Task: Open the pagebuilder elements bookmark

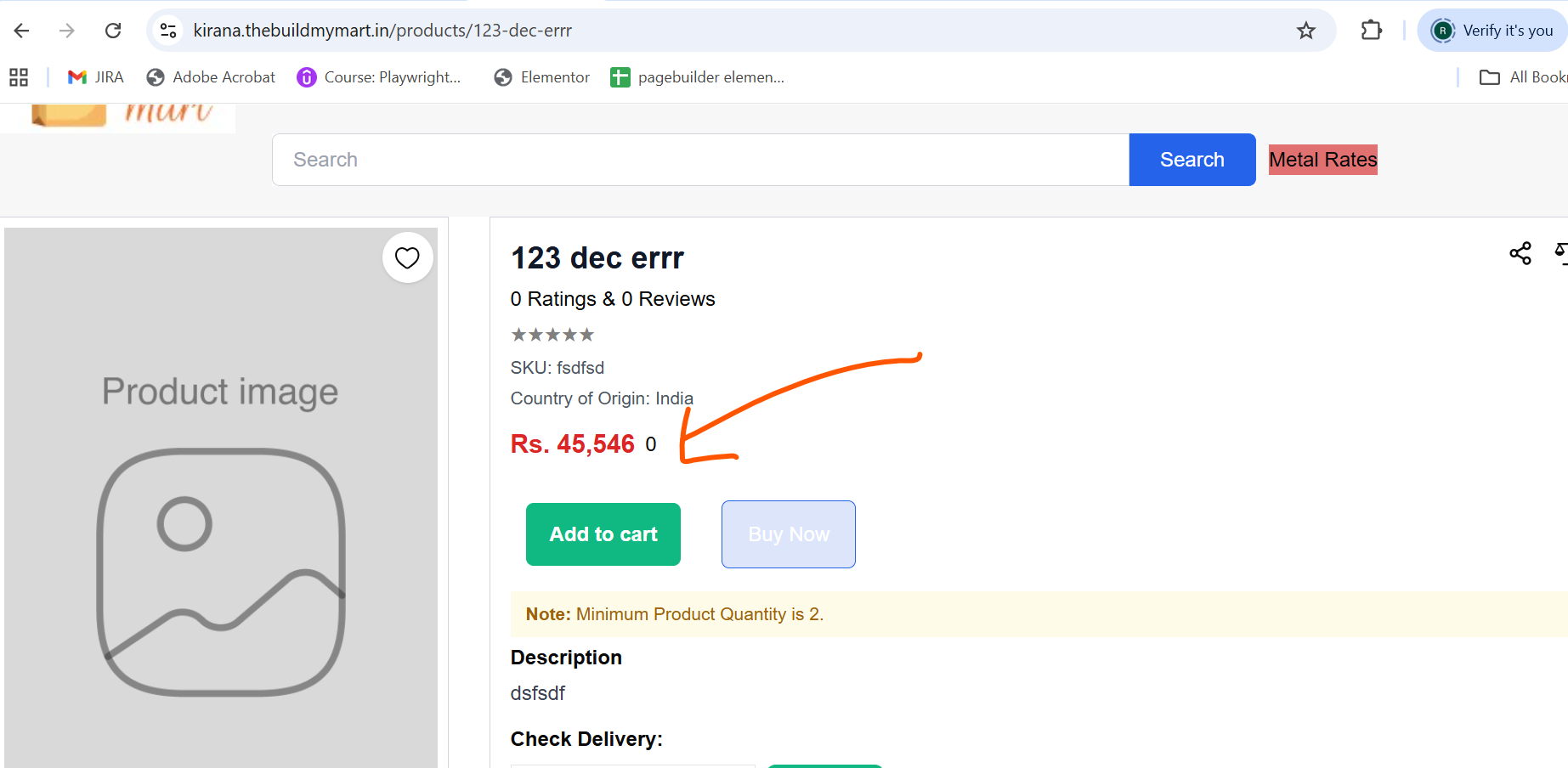Action: coord(698,77)
